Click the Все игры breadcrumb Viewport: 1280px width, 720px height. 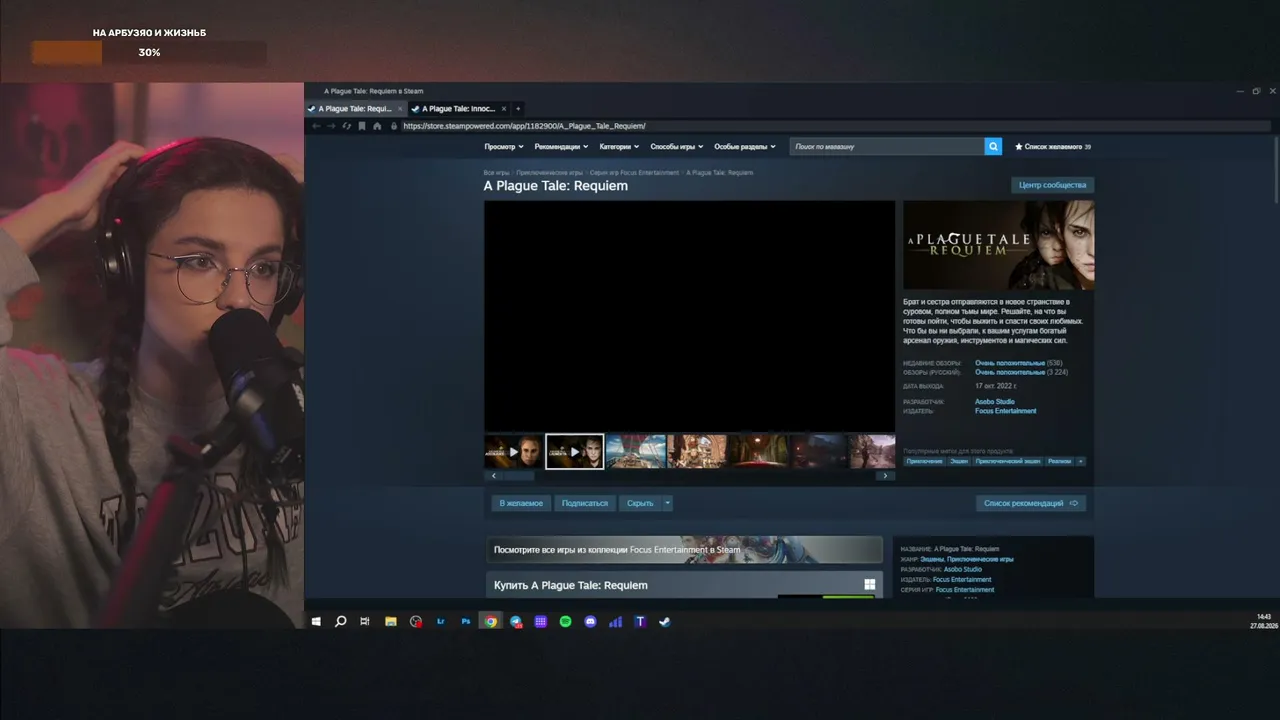click(x=496, y=173)
